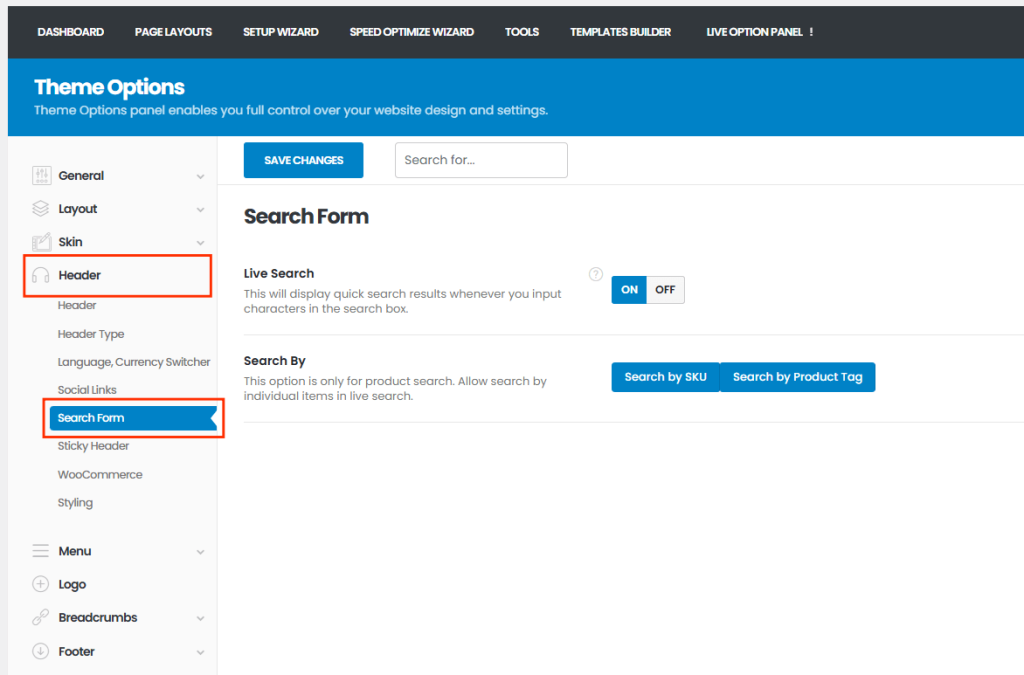The width and height of the screenshot is (1024, 675).
Task: Expand the General section chevron
Action: [x=200, y=177]
